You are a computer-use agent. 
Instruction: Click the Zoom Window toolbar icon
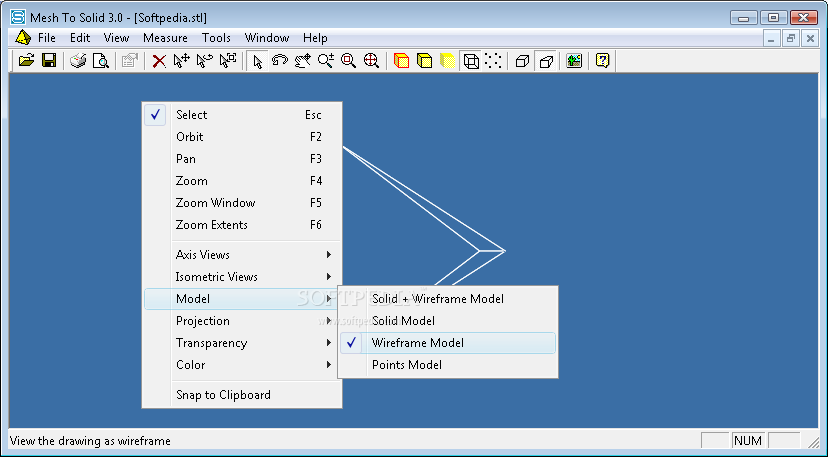coord(349,61)
